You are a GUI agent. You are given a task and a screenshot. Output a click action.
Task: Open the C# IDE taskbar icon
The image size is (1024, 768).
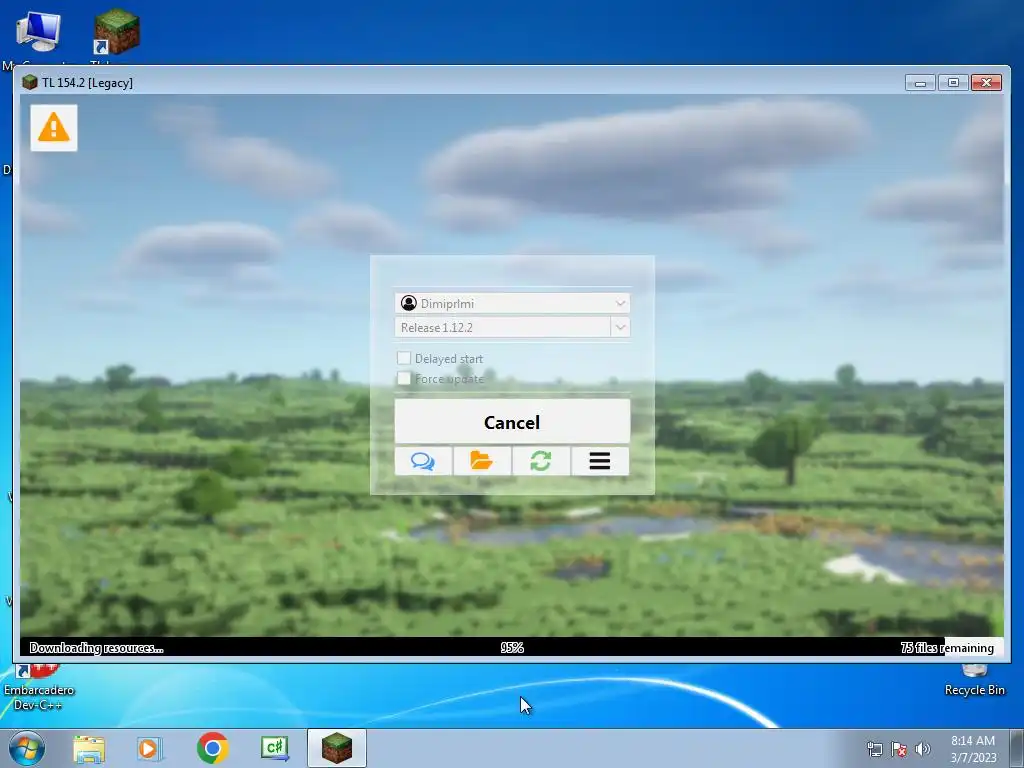[274, 748]
